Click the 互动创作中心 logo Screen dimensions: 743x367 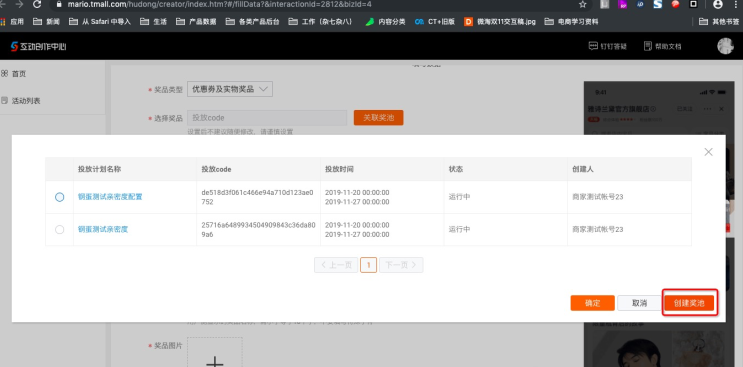click(38, 46)
